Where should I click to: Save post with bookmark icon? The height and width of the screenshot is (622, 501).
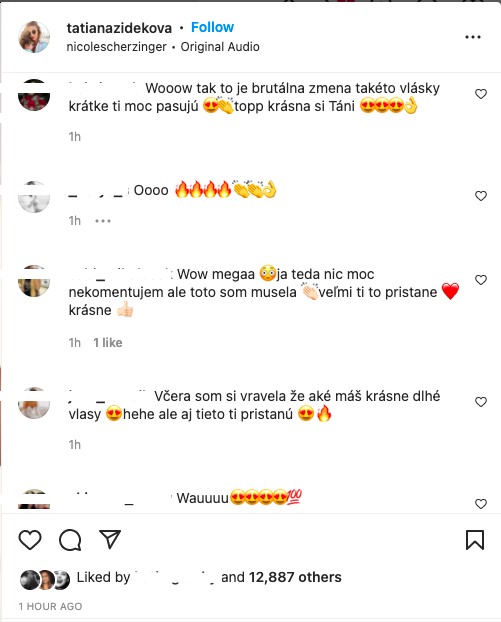coord(475,540)
